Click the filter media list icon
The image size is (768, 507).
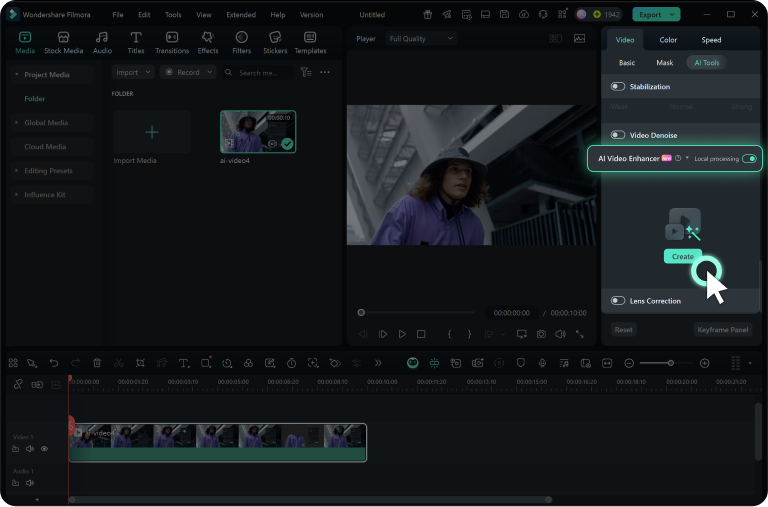pos(306,72)
